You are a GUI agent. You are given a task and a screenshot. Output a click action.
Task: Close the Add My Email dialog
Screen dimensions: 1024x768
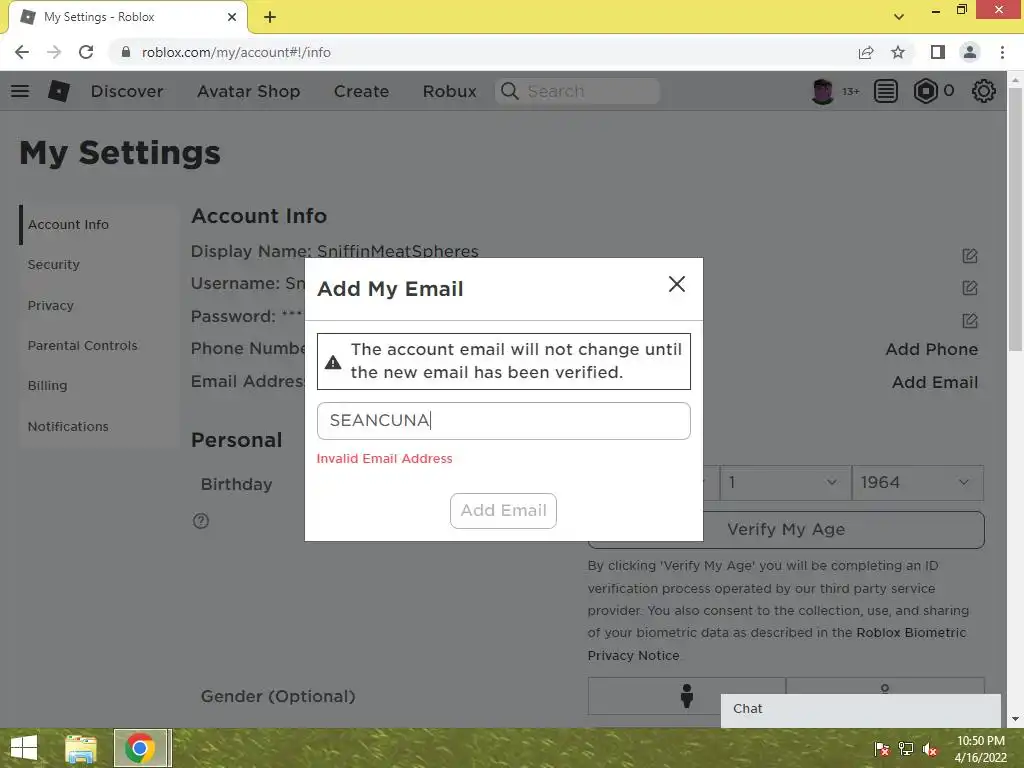[677, 284]
